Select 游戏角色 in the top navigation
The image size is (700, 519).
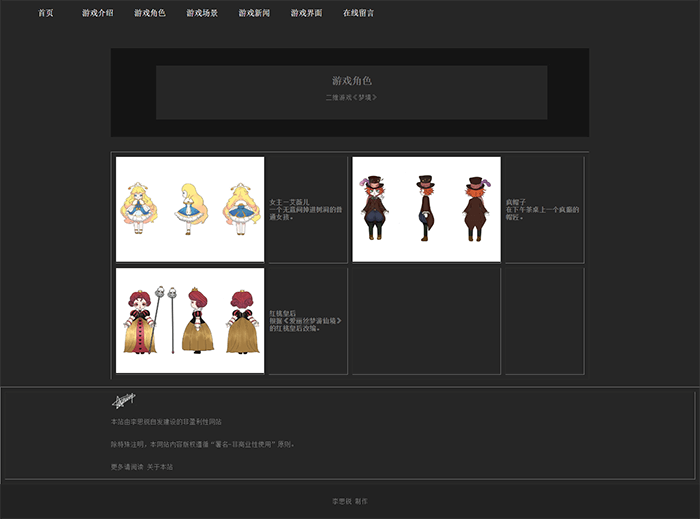pyautogui.click(x=150, y=13)
